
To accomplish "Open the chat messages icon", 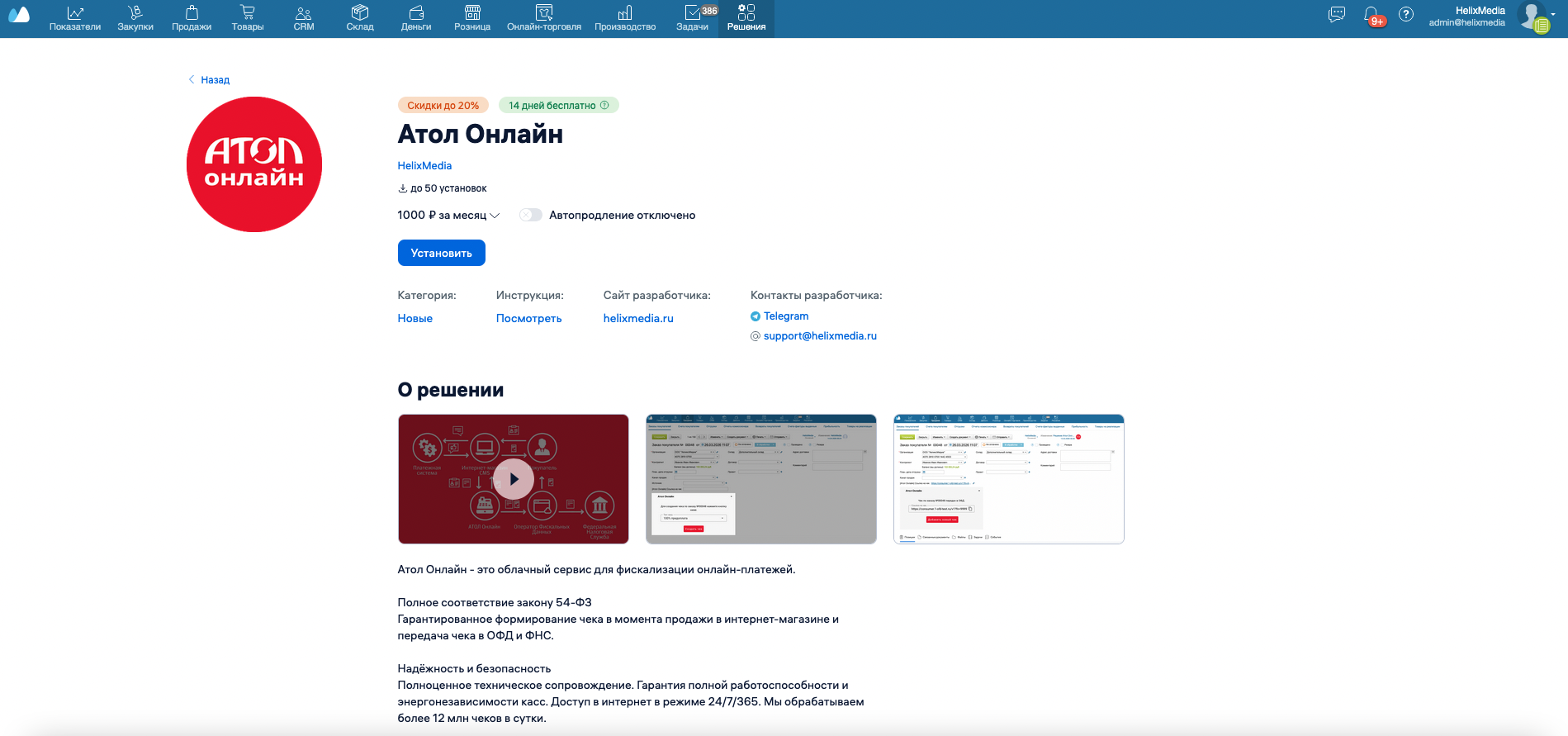I will click(x=1337, y=14).
